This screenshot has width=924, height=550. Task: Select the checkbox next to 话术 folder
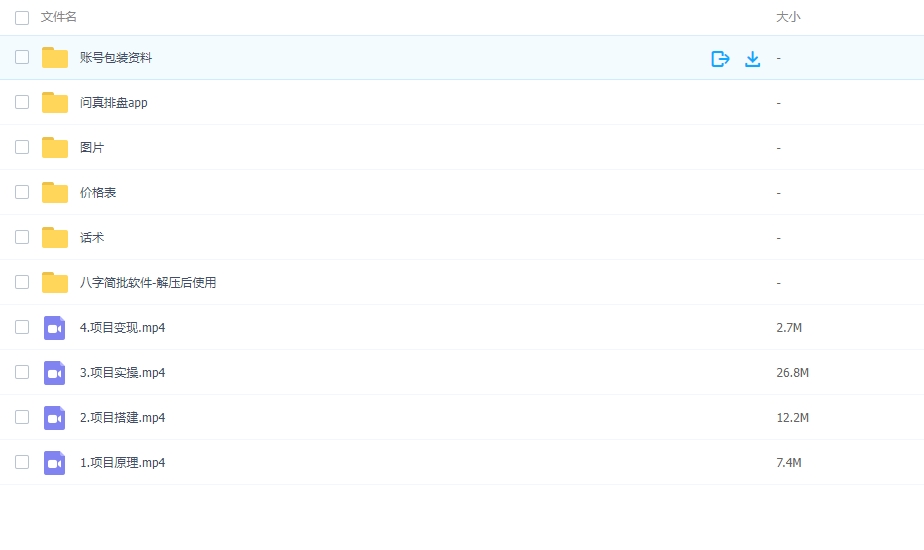click(x=22, y=238)
